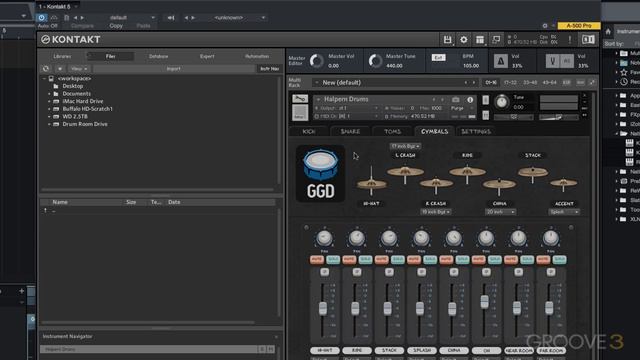The height and width of the screenshot is (360, 640).
Task: Toggle Kontakt's minimized view icon
Action: point(496,40)
